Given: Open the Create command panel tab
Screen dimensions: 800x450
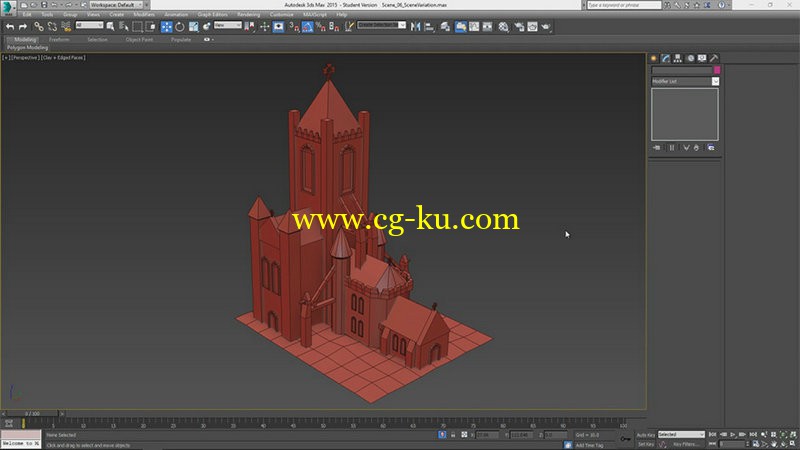Looking at the screenshot, I should (x=654, y=58).
